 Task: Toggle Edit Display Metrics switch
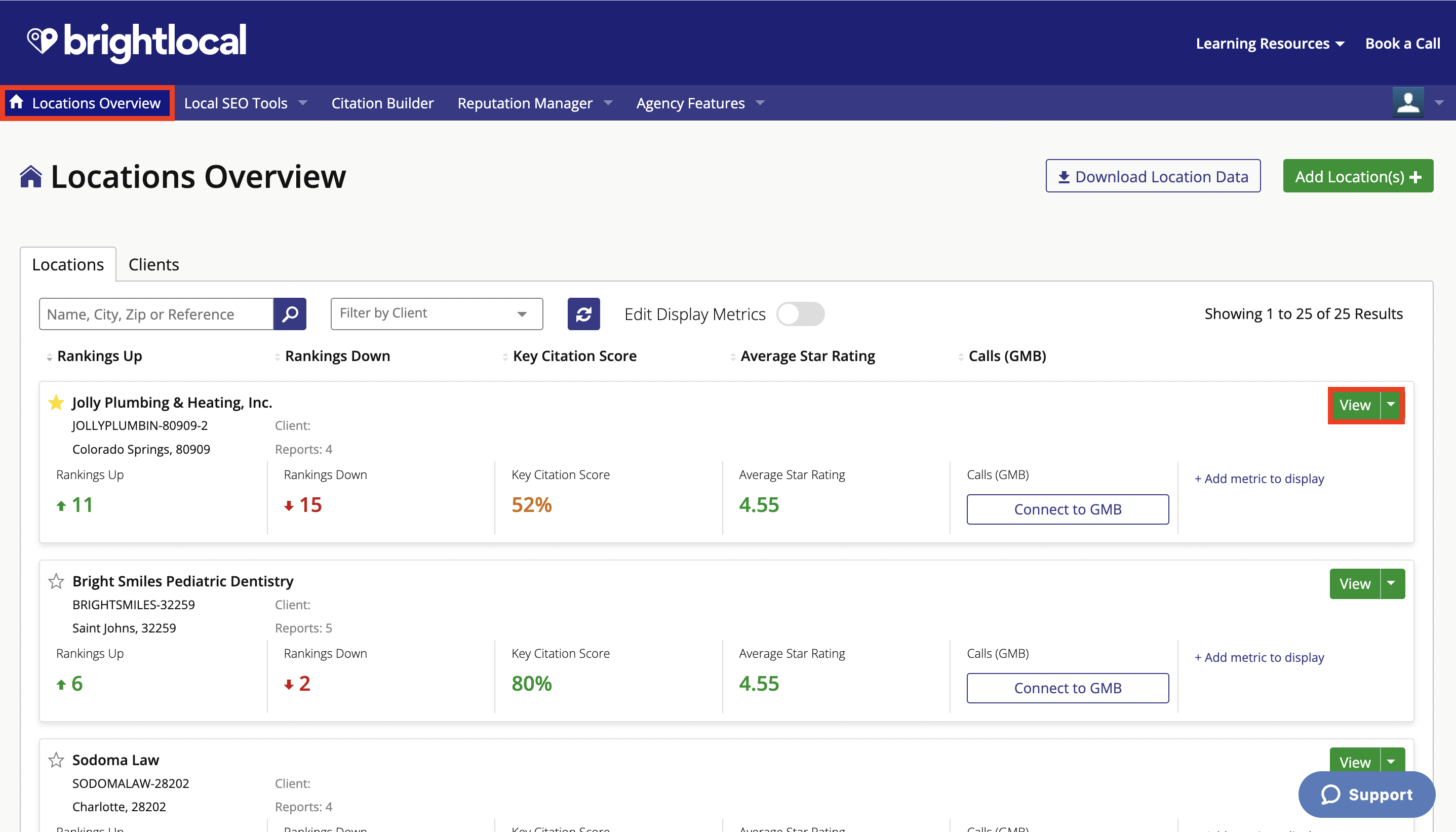(x=800, y=314)
